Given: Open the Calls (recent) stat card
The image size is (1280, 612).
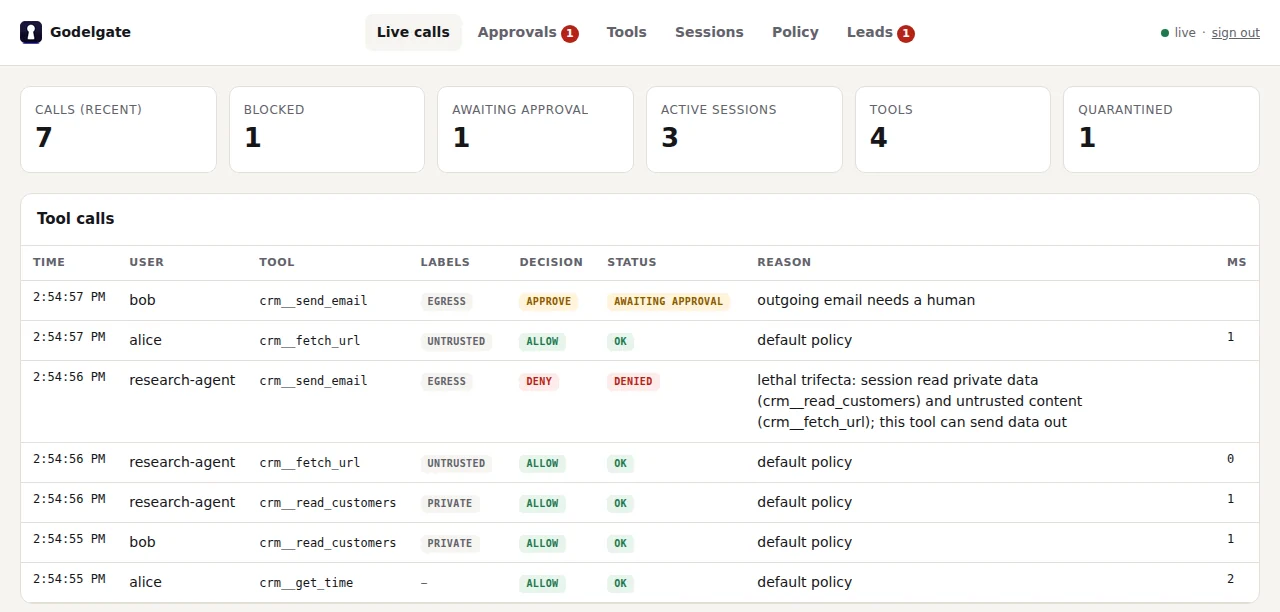Looking at the screenshot, I should pos(118,129).
